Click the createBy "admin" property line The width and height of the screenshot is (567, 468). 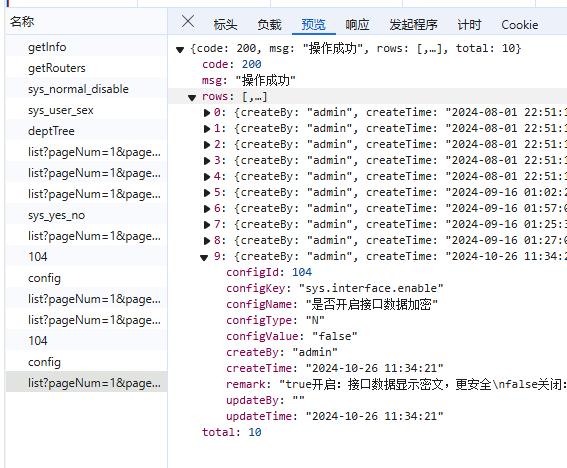pos(282,352)
